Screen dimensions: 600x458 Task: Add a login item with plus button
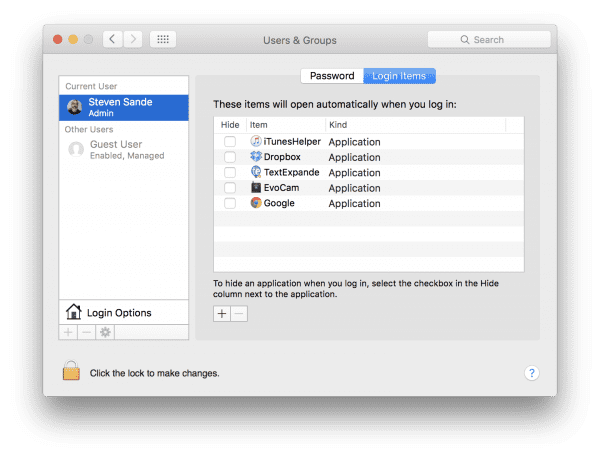point(222,313)
